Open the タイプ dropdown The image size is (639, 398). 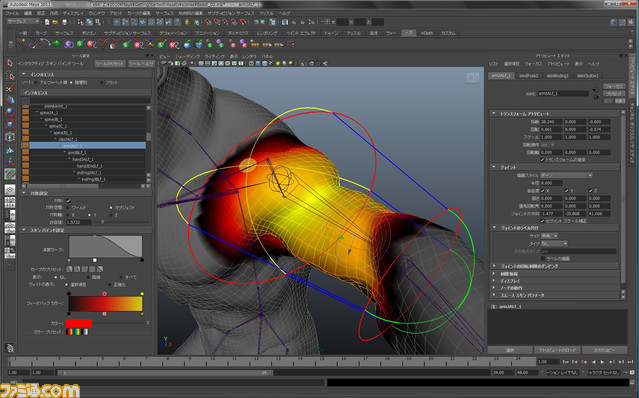coord(554,244)
